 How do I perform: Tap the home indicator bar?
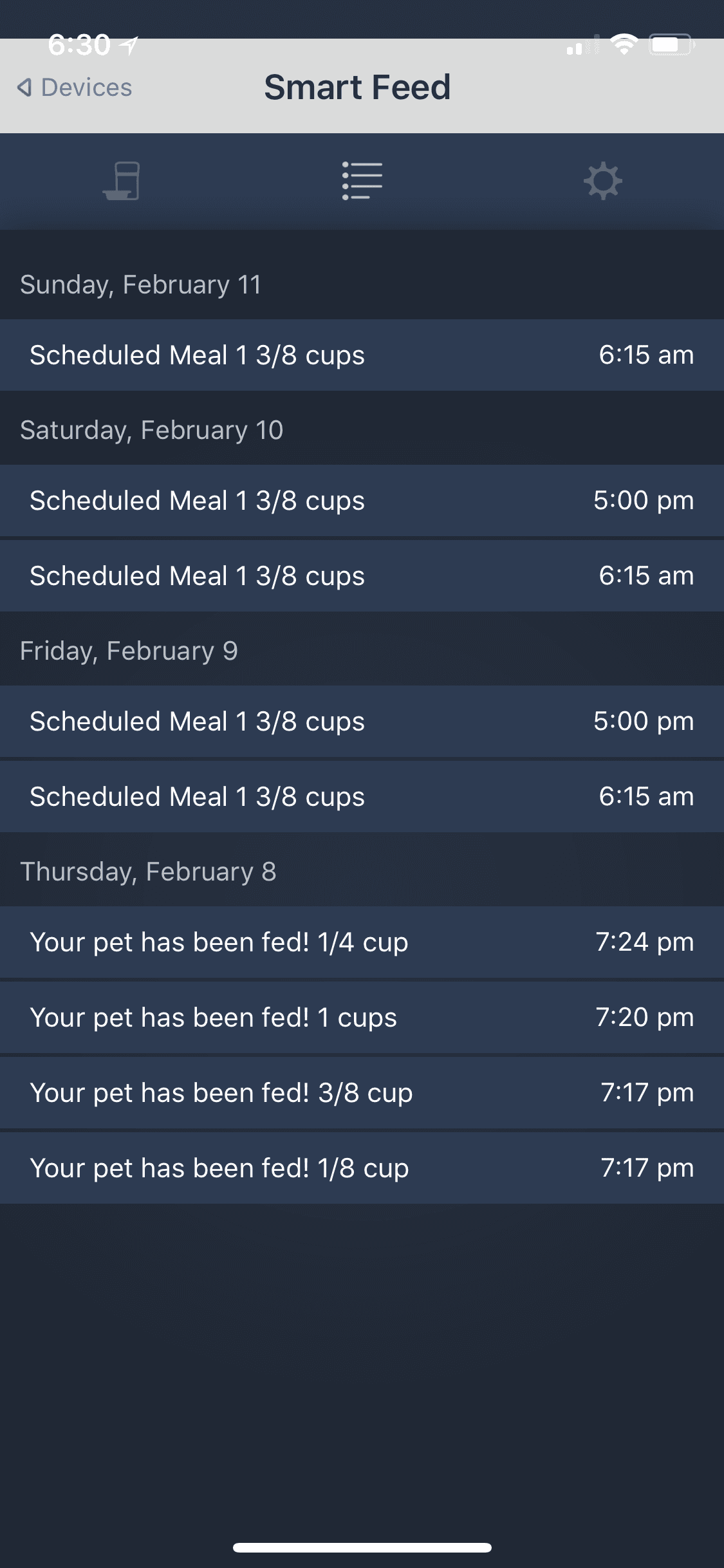pos(362,1547)
